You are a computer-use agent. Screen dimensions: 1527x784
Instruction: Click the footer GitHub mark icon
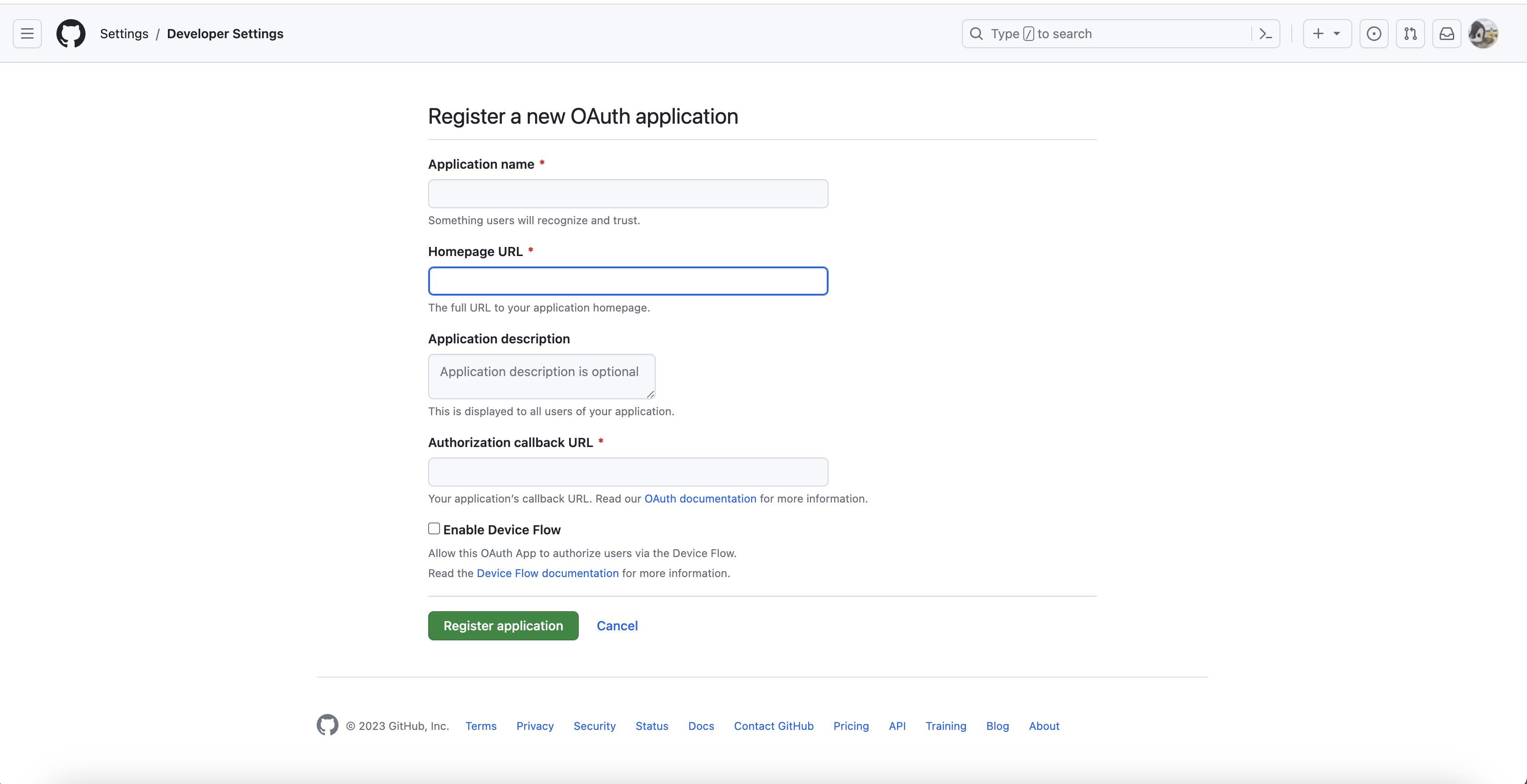click(x=327, y=725)
